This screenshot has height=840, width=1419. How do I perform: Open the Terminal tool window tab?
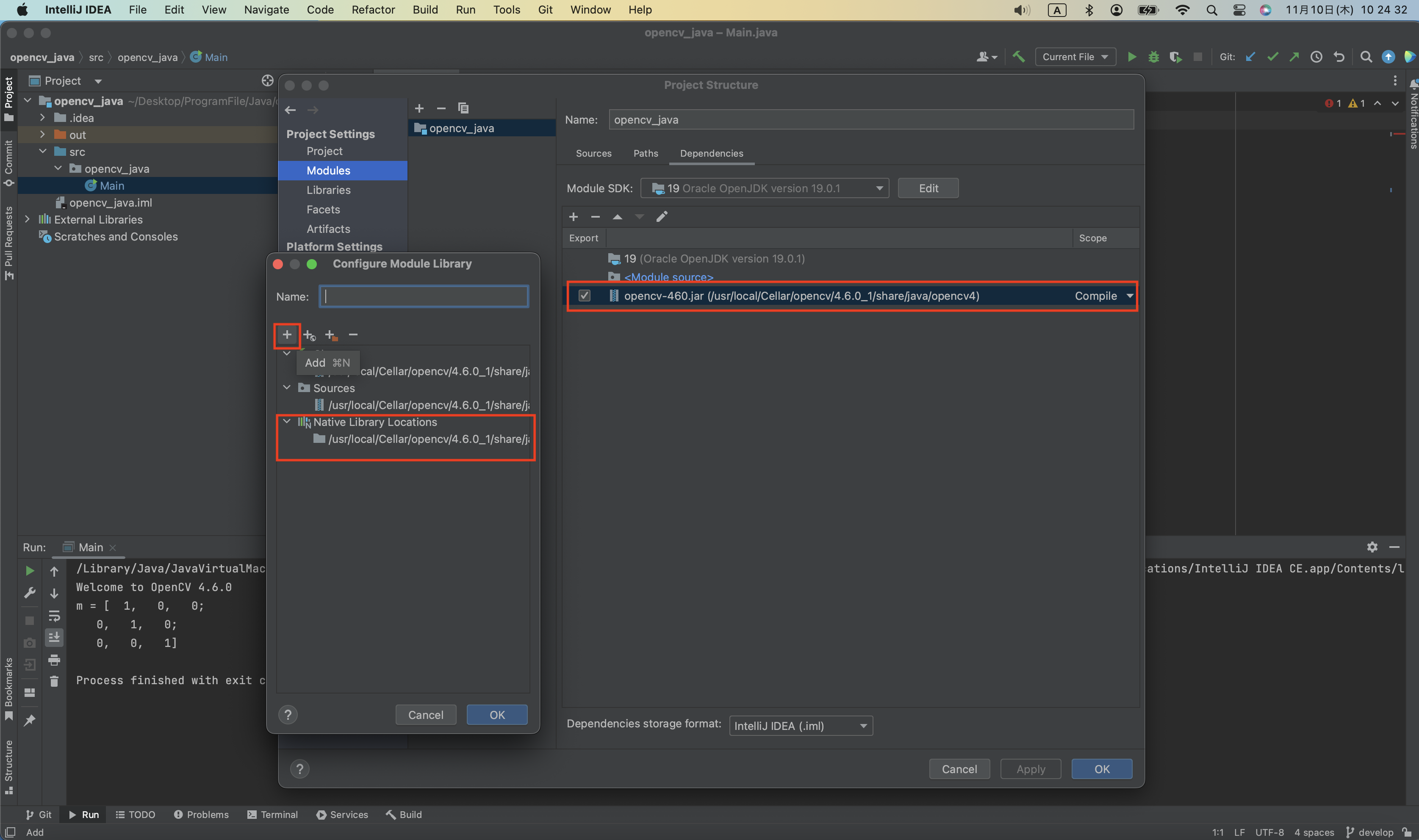tap(272, 814)
